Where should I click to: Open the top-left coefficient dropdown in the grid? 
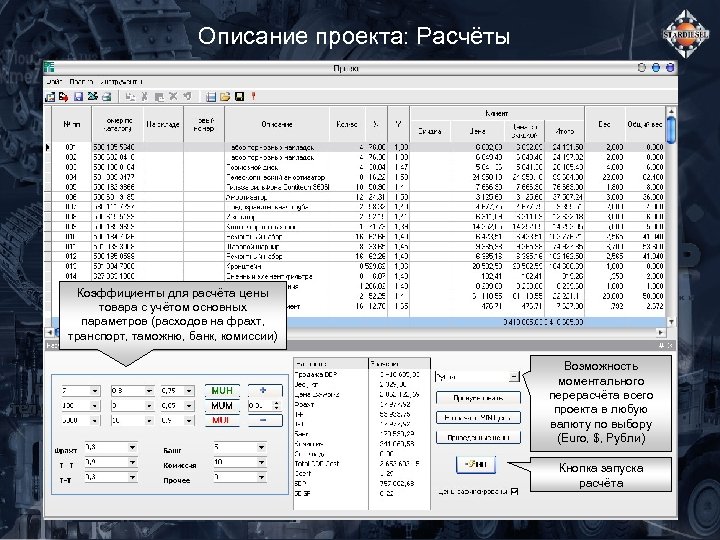[x=95, y=391]
